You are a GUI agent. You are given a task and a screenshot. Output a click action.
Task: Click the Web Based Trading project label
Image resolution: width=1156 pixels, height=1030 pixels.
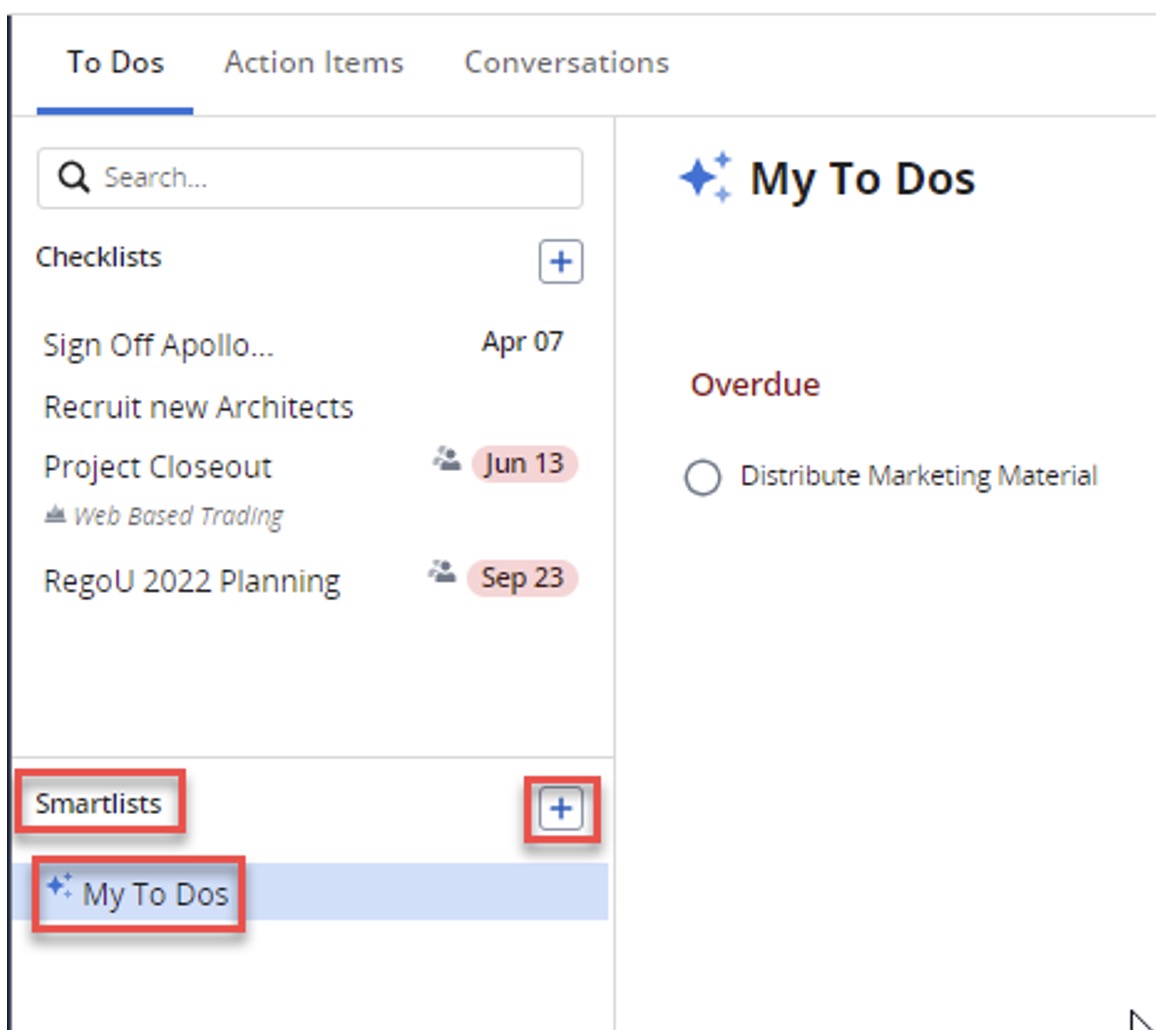pyautogui.click(x=178, y=516)
